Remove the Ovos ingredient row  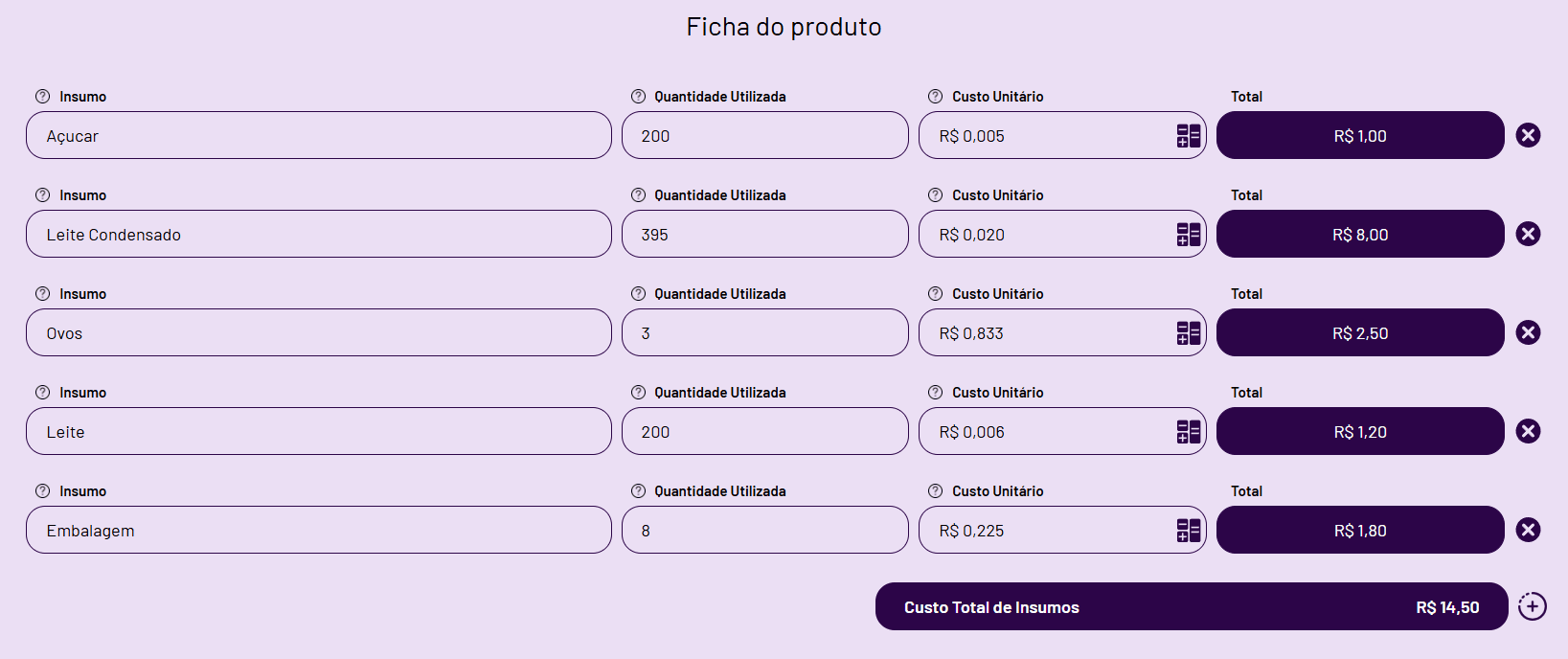[1528, 332]
